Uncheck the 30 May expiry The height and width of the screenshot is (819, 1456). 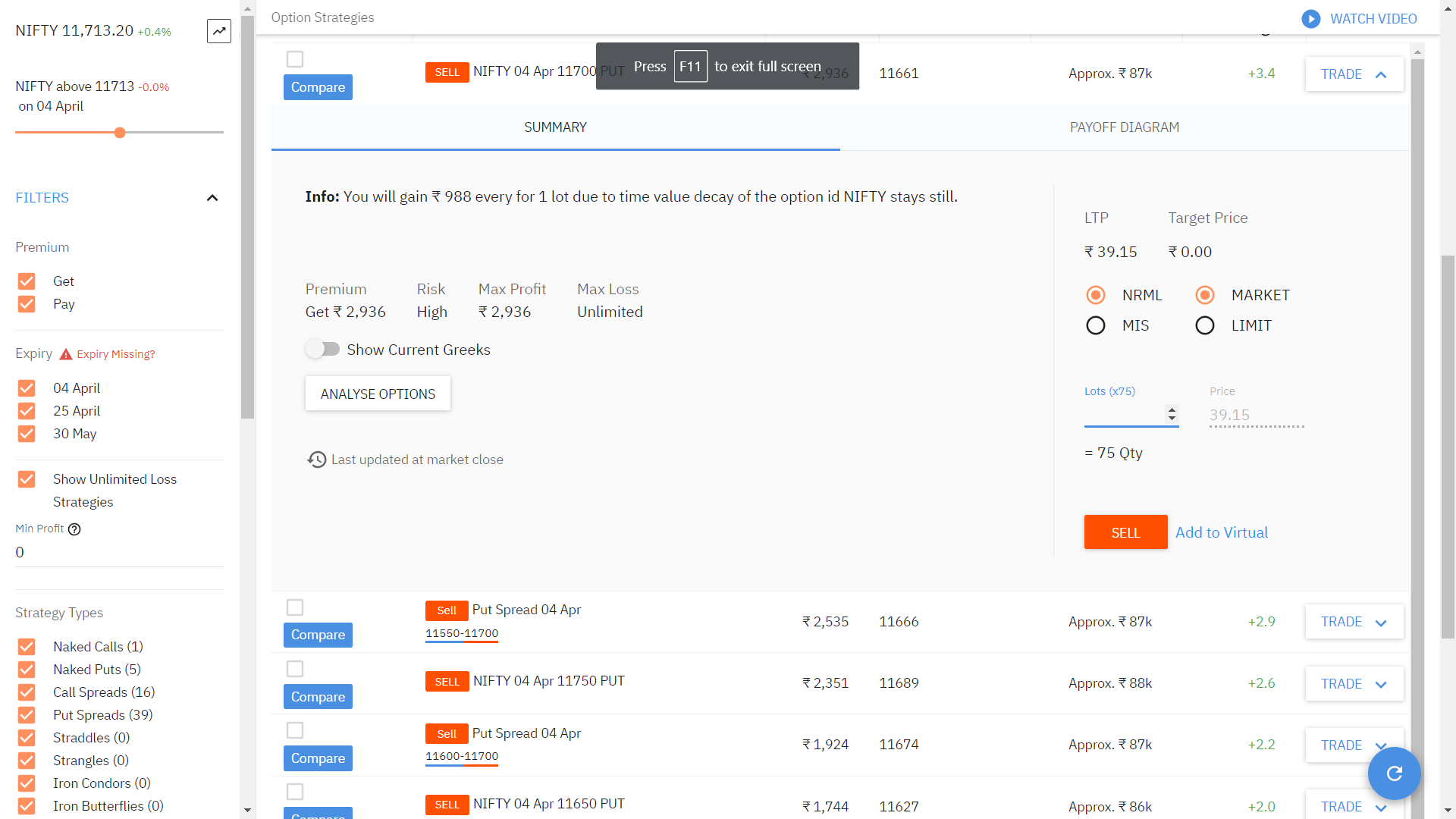tap(27, 434)
